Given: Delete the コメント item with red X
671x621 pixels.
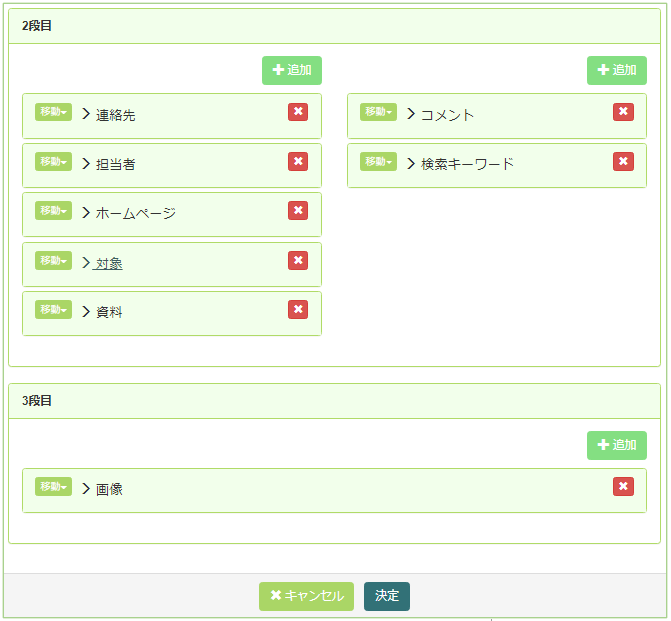Looking at the screenshot, I should (623, 112).
